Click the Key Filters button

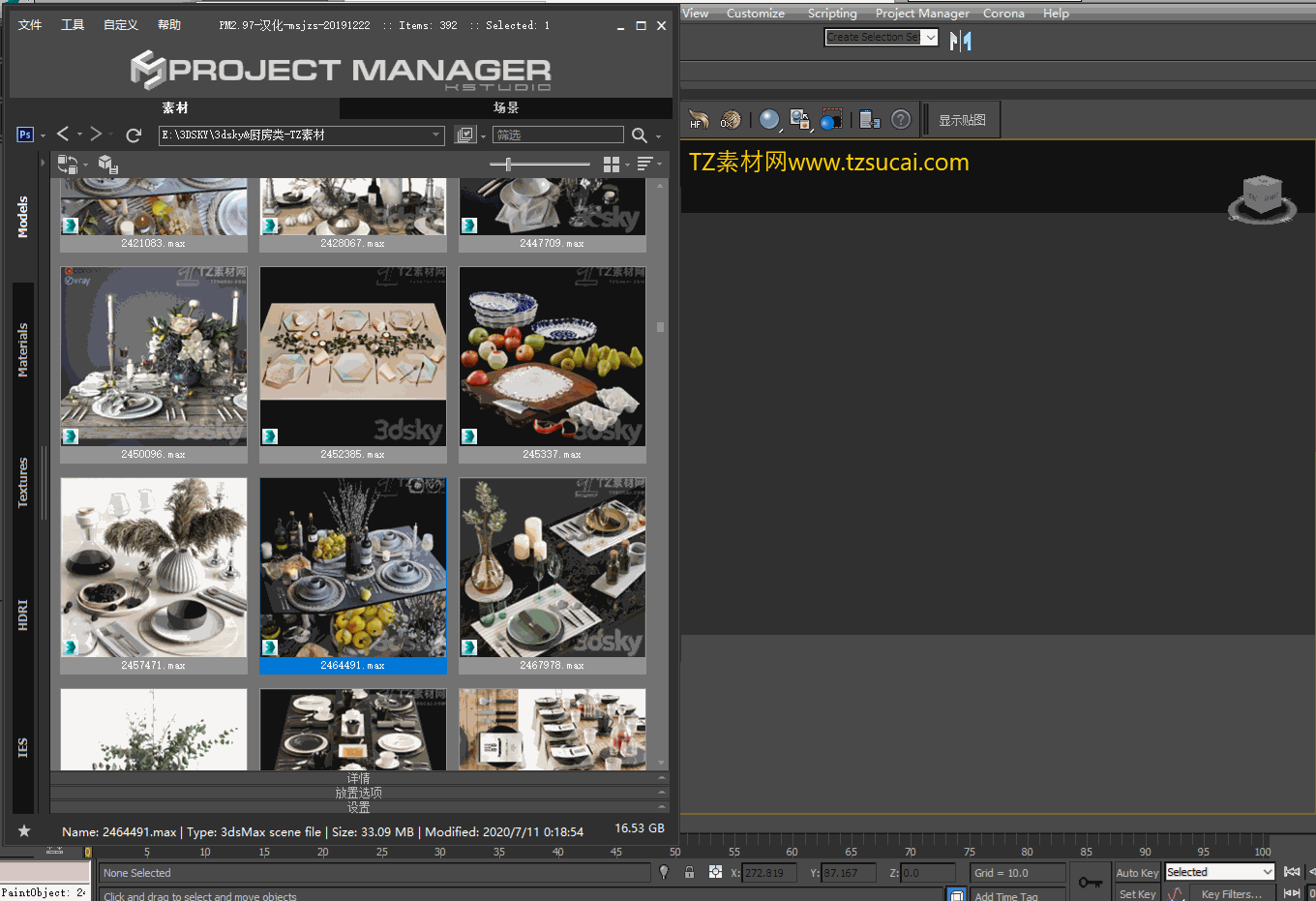(1231, 893)
